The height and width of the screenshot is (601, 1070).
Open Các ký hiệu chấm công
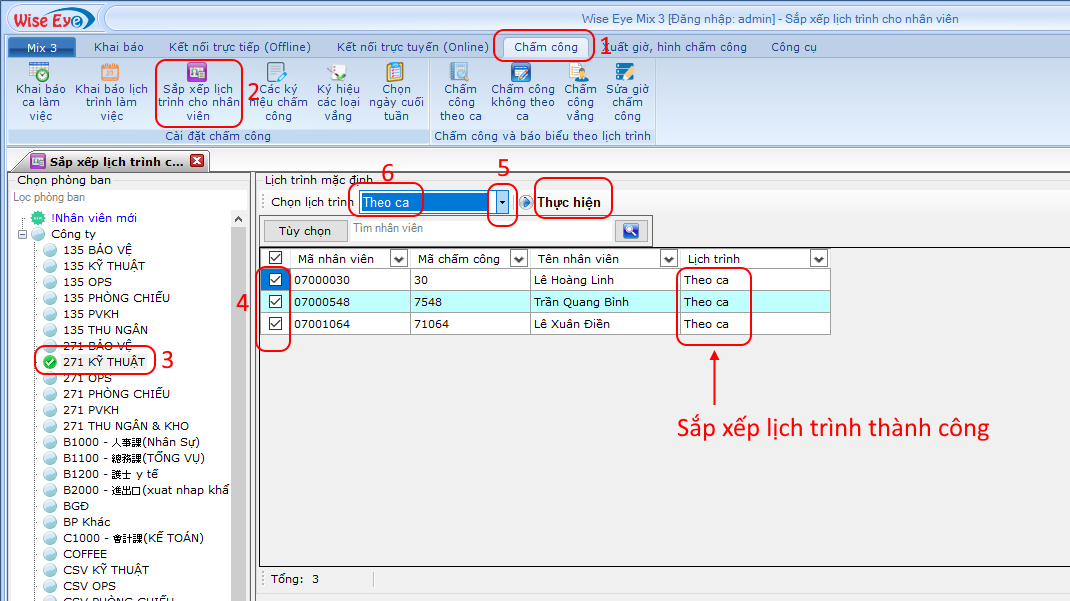(277, 90)
